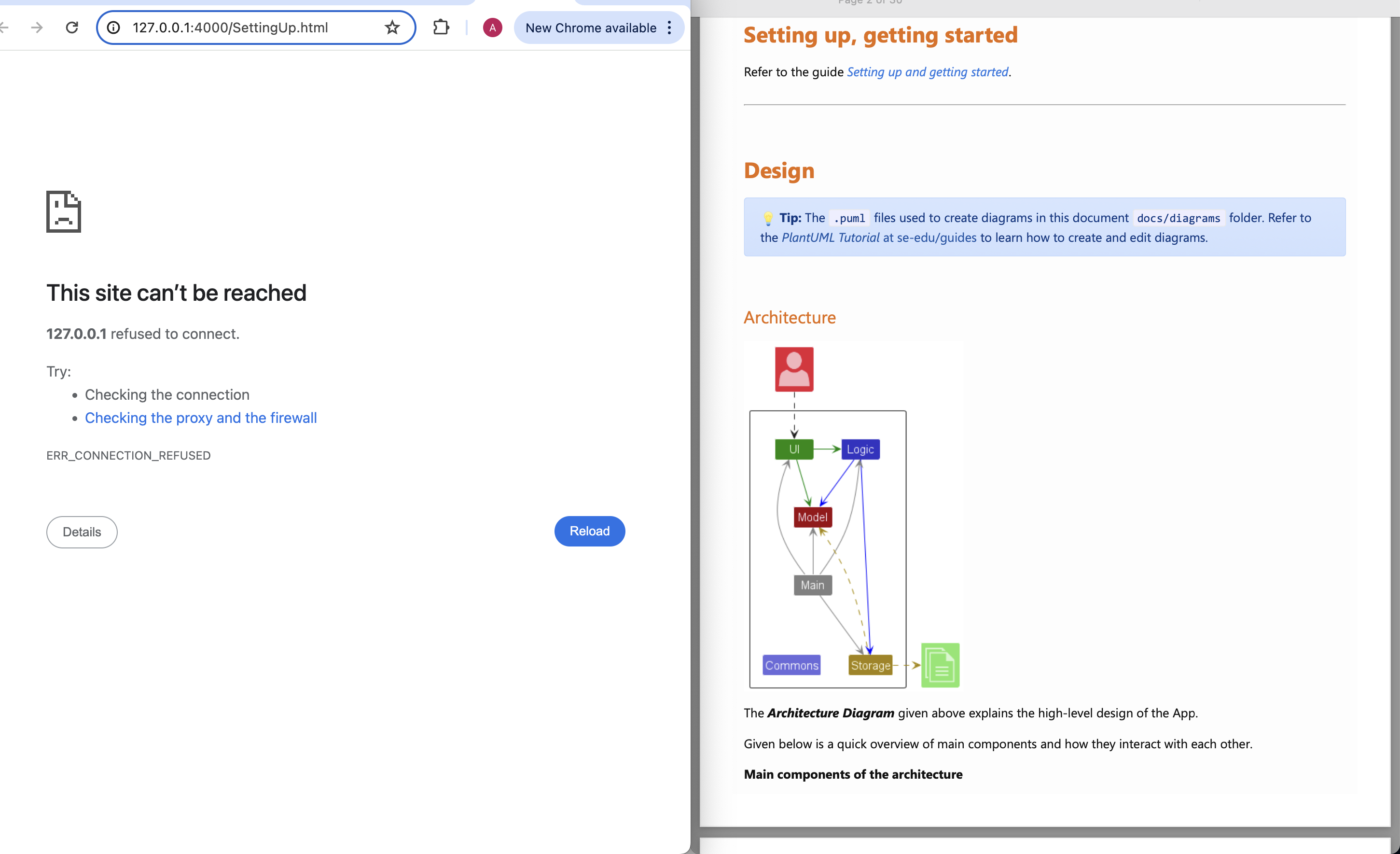Open the Chrome three-dot menu
This screenshot has height=854, width=1400.
[669, 27]
